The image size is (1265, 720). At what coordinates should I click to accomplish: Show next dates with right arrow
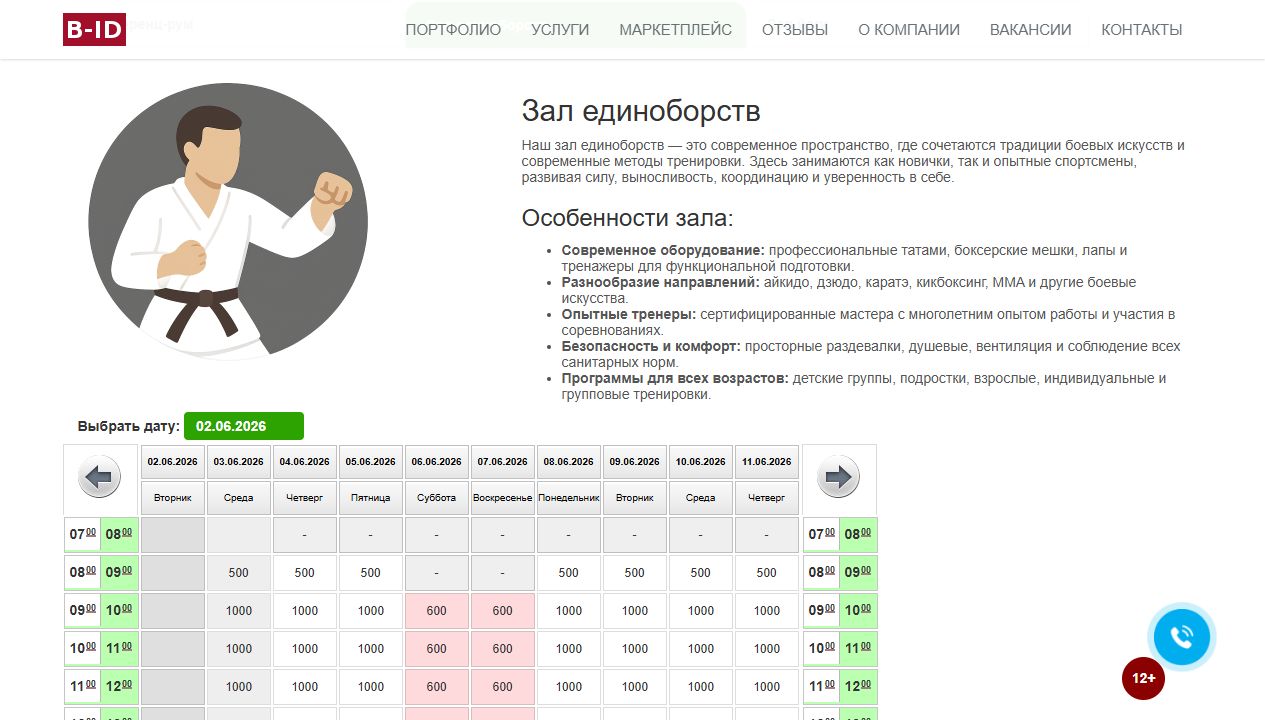[838, 477]
